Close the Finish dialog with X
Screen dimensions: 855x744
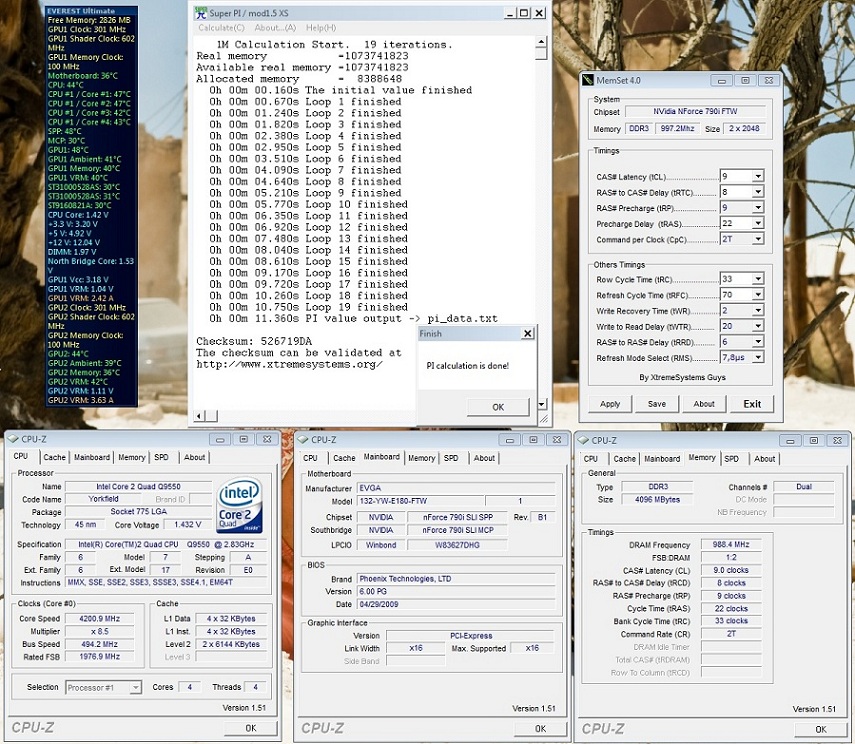click(527, 333)
